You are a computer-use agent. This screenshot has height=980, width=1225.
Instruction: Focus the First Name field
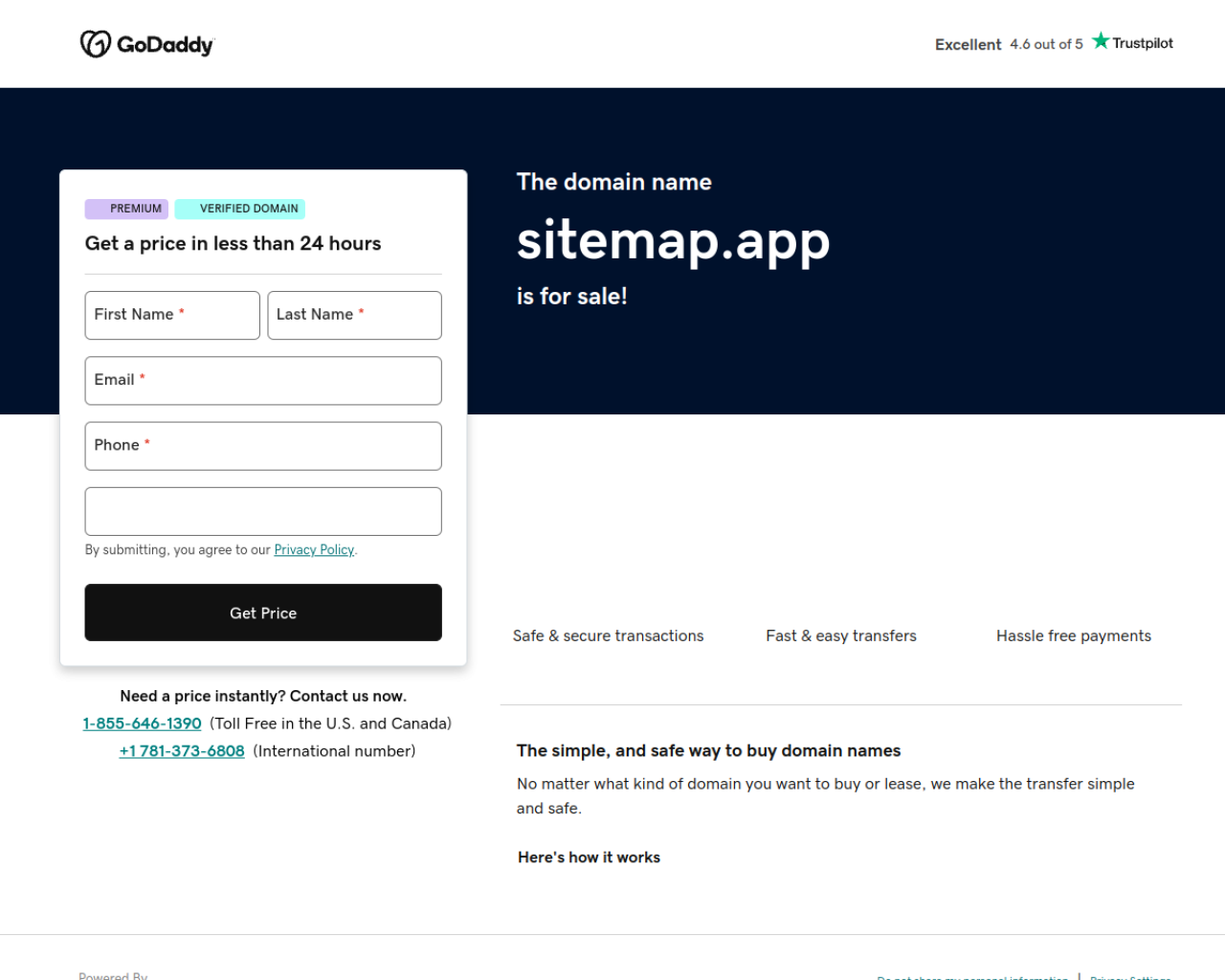(172, 315)
